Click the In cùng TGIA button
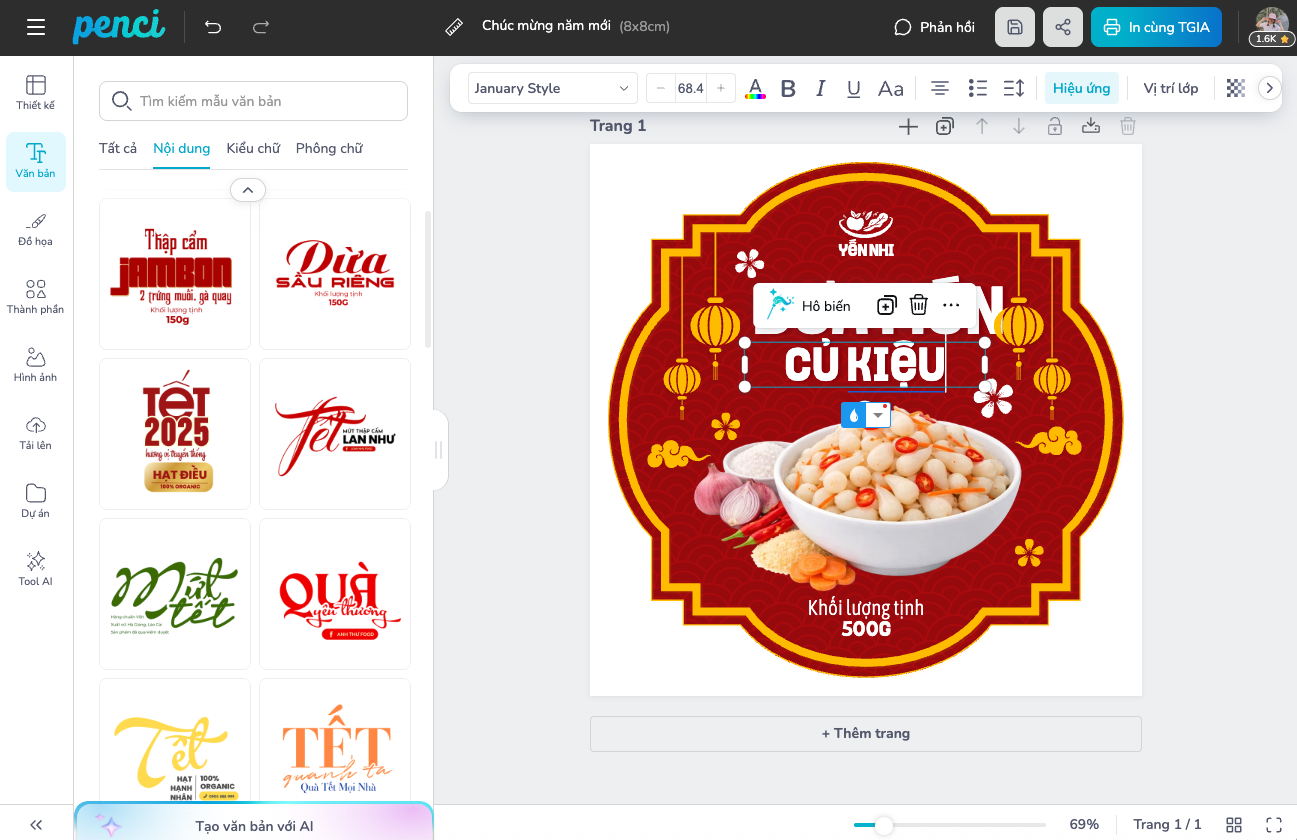 1156,27
